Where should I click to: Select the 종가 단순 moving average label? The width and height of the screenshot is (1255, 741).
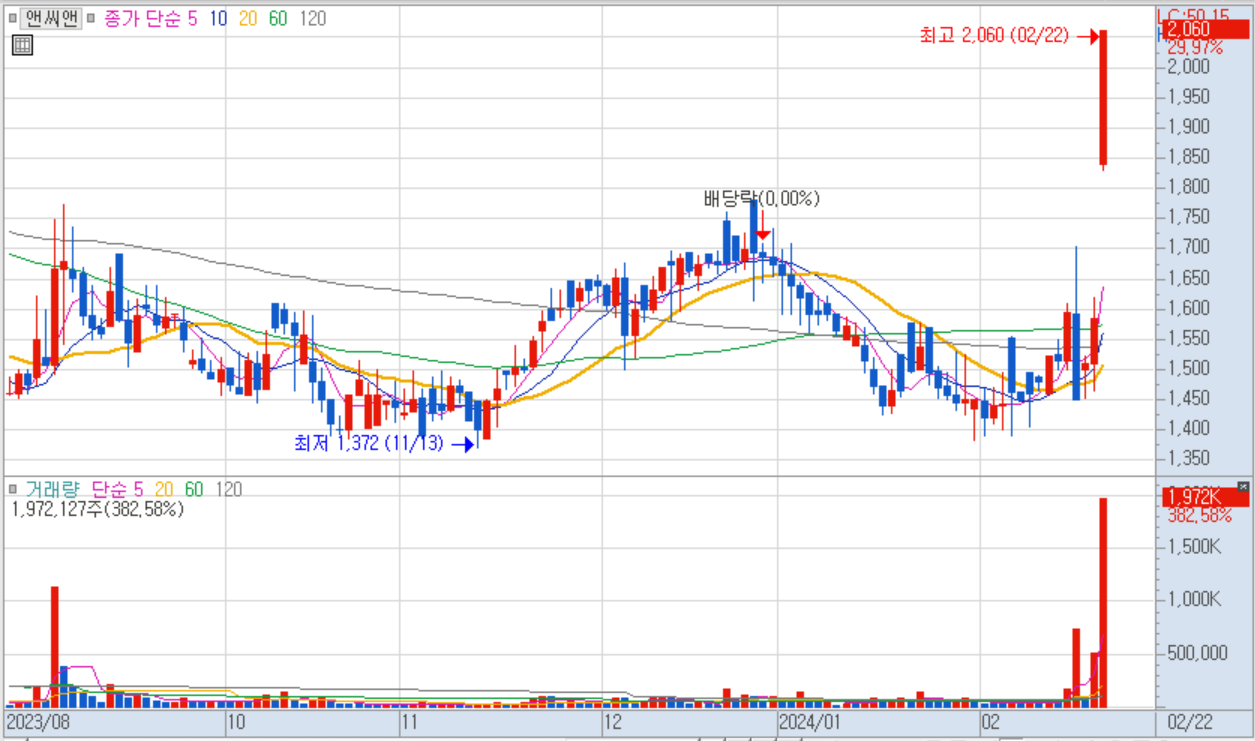pyautogui.click(x=143, y=18)
